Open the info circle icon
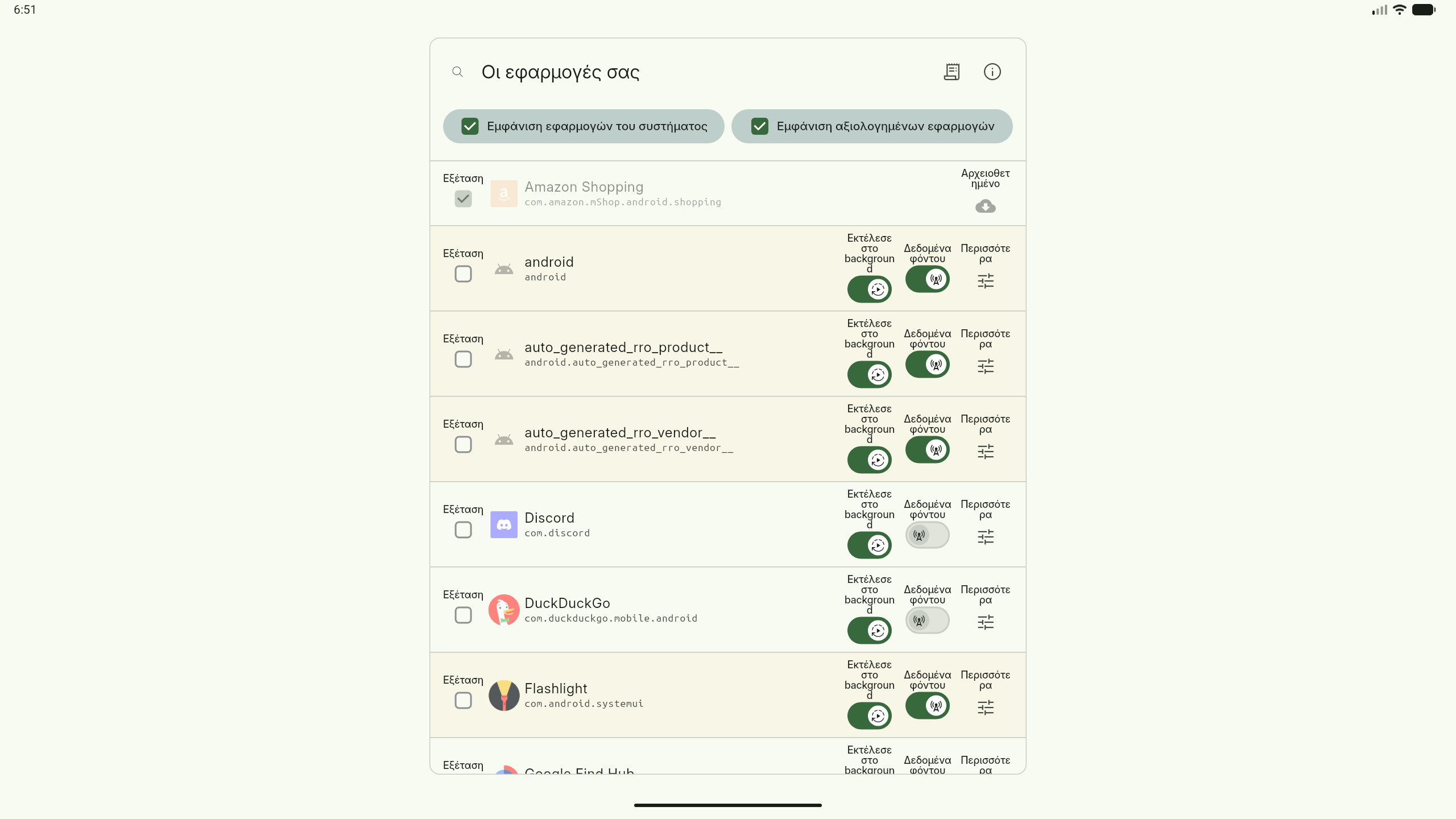The height and width of the screenshot is (819, 1456). 992,72
